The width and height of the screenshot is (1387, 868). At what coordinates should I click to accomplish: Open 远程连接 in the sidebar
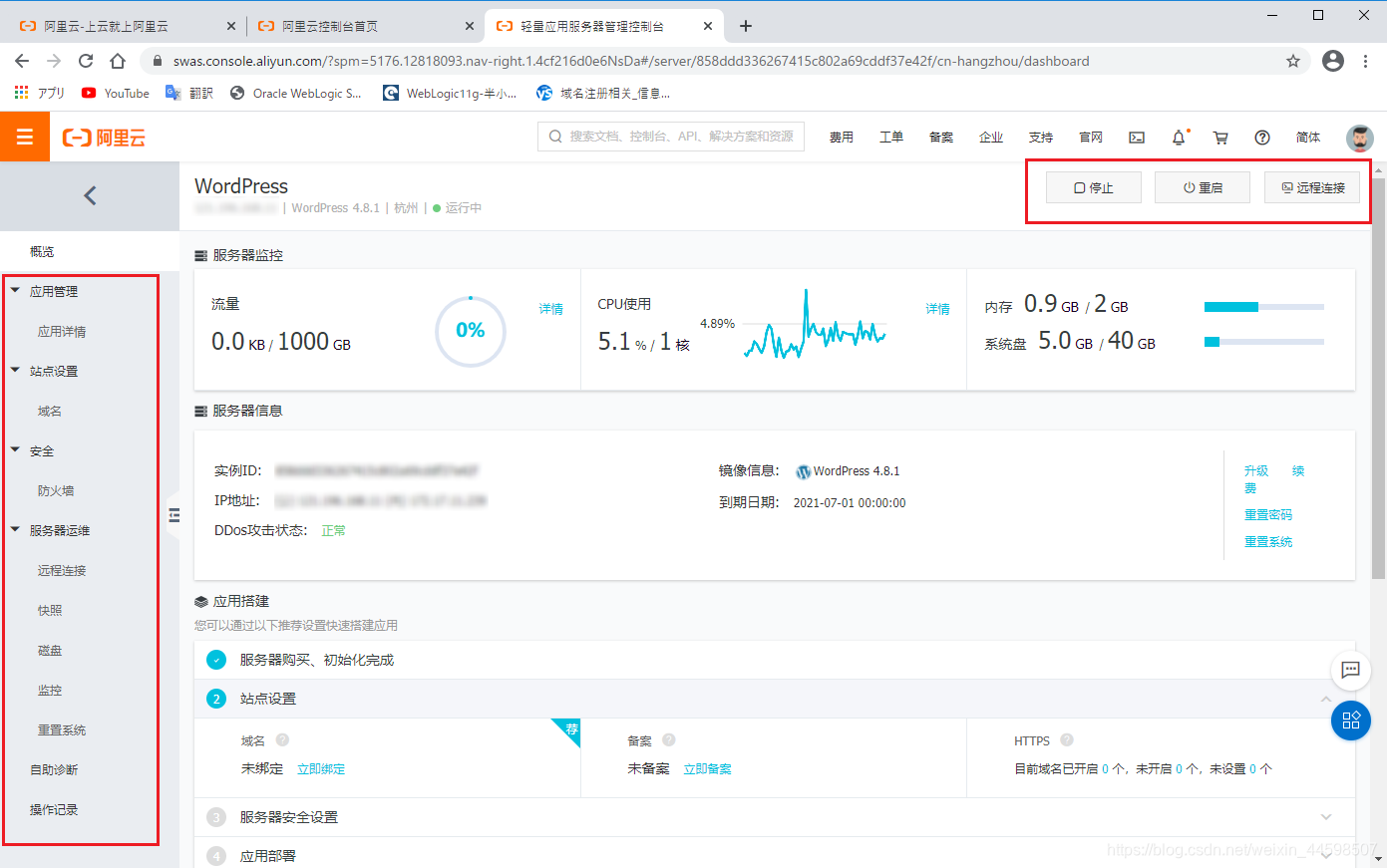pos(62,571)
